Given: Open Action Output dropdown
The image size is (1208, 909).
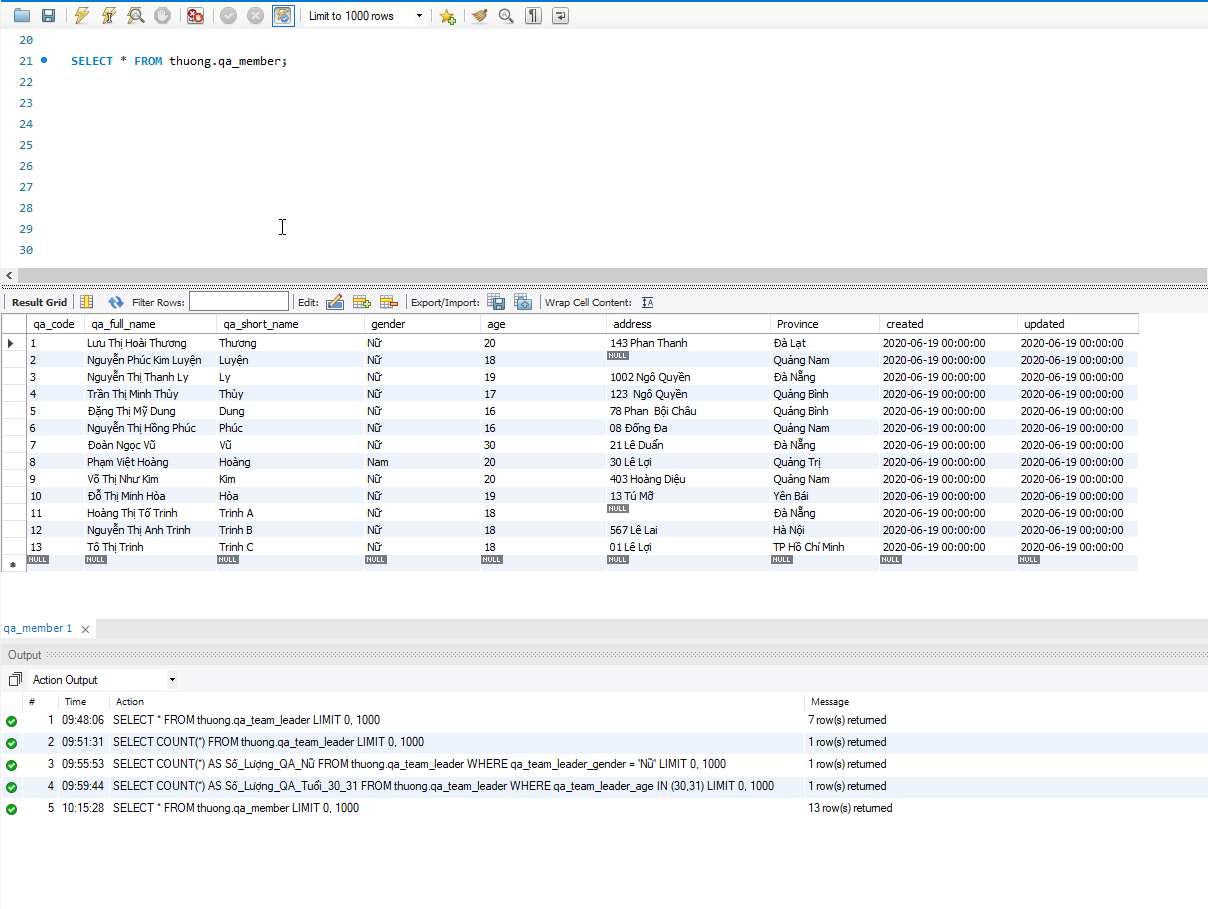Looking at the screenshot, I should point(172,680).
